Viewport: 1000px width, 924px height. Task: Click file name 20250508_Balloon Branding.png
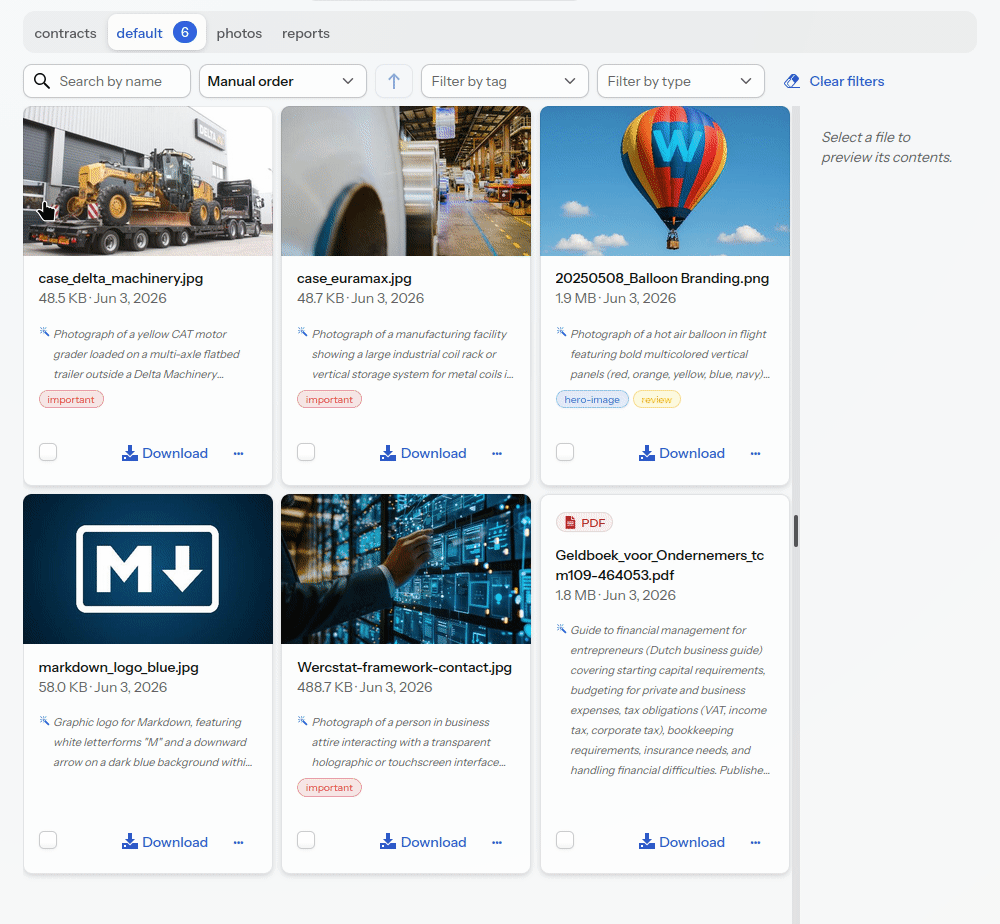pyautogui.click(x=662, y=278)
